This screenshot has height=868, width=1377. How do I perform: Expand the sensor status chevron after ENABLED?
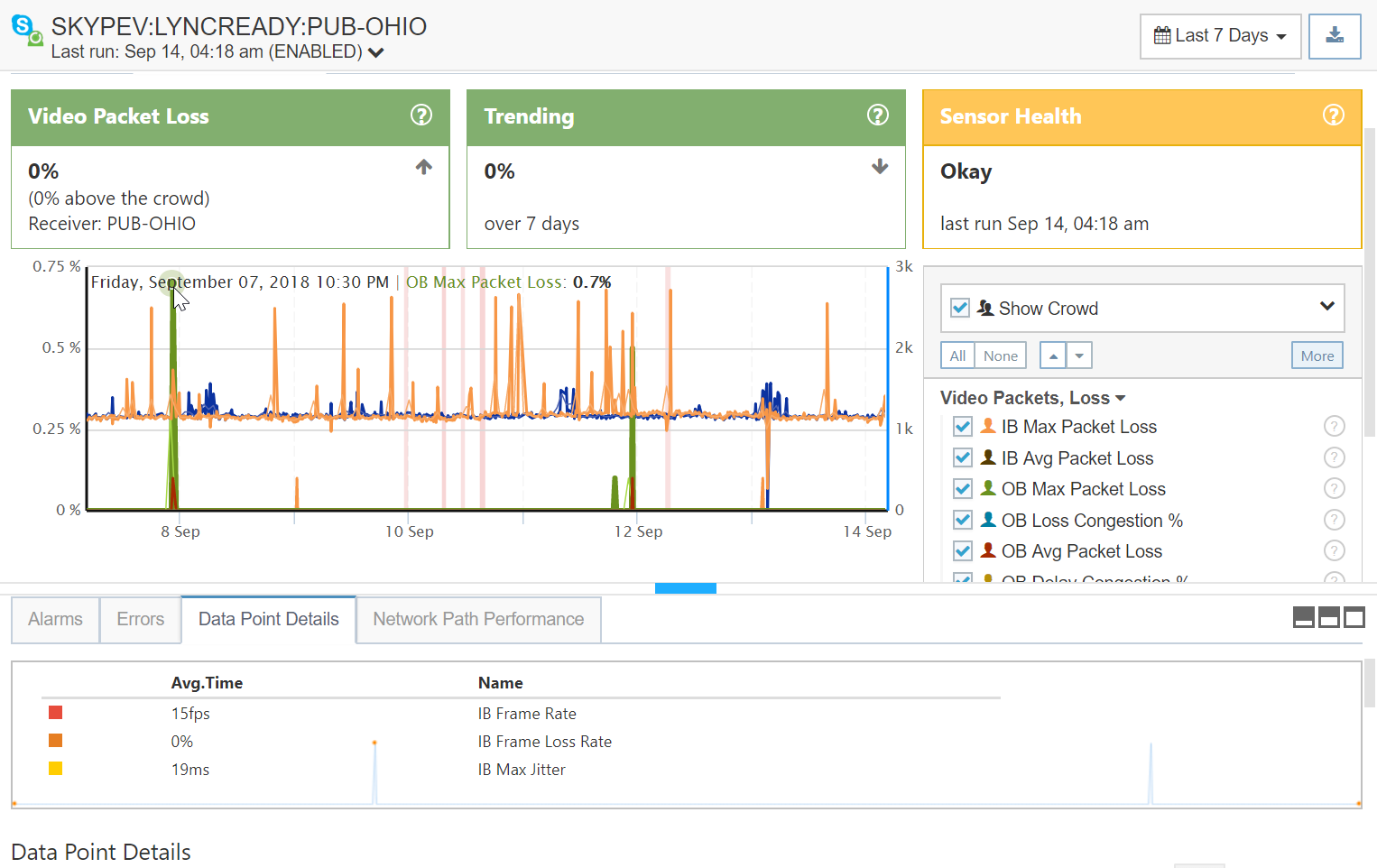click(x=376, y=52)
